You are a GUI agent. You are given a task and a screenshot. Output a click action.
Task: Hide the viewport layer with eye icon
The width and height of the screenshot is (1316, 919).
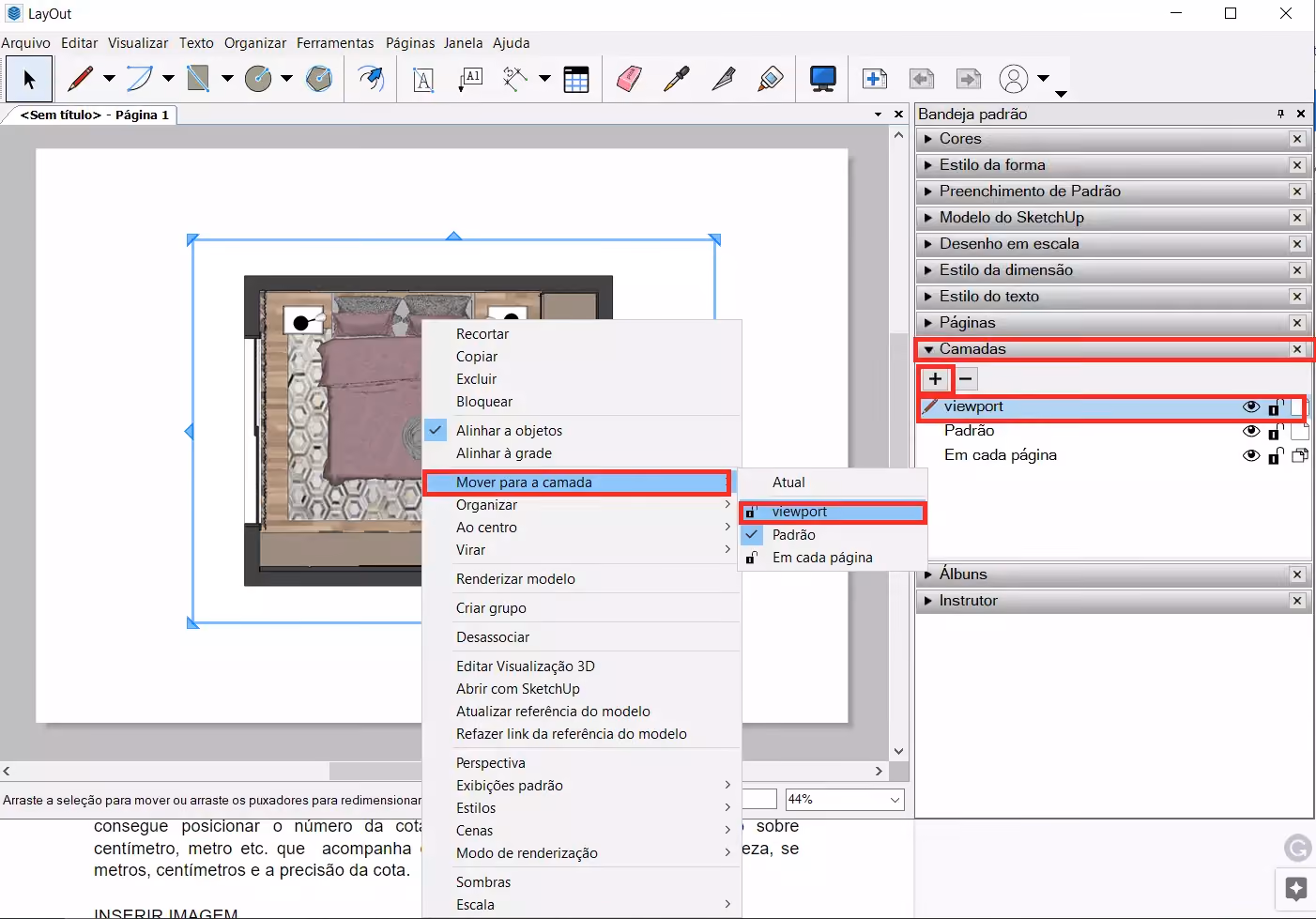(x=1251, y=406)
